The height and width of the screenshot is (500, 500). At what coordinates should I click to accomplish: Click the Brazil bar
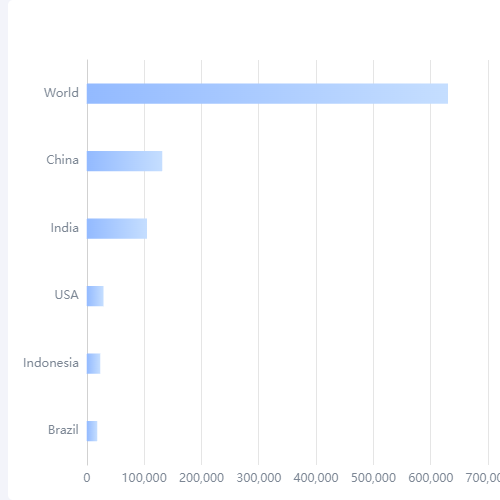[x=92, y=431]
